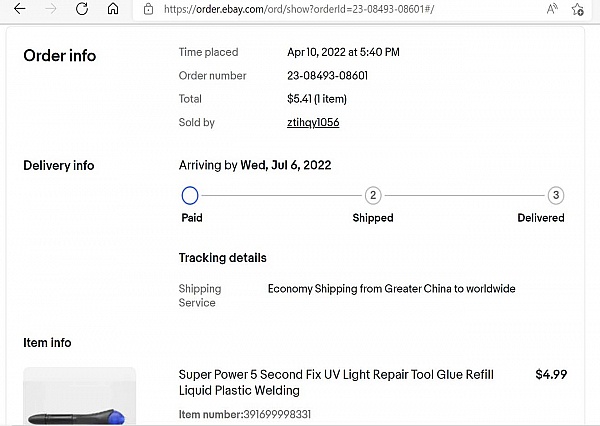
Task: Click the lock icon beside the URL
Action: pos(148,9)
